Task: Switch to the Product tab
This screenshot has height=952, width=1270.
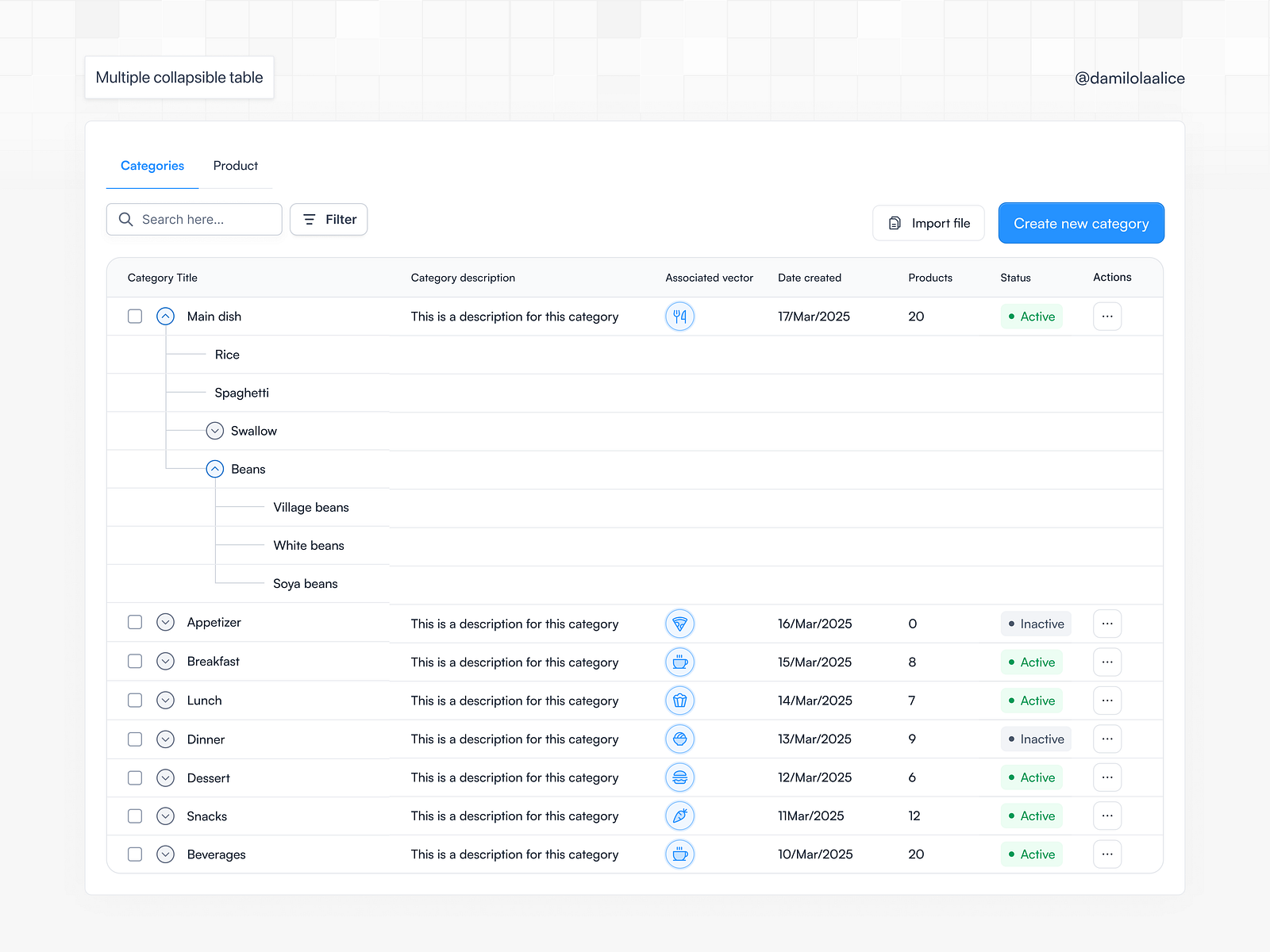Action: click(x=235, y=166)
